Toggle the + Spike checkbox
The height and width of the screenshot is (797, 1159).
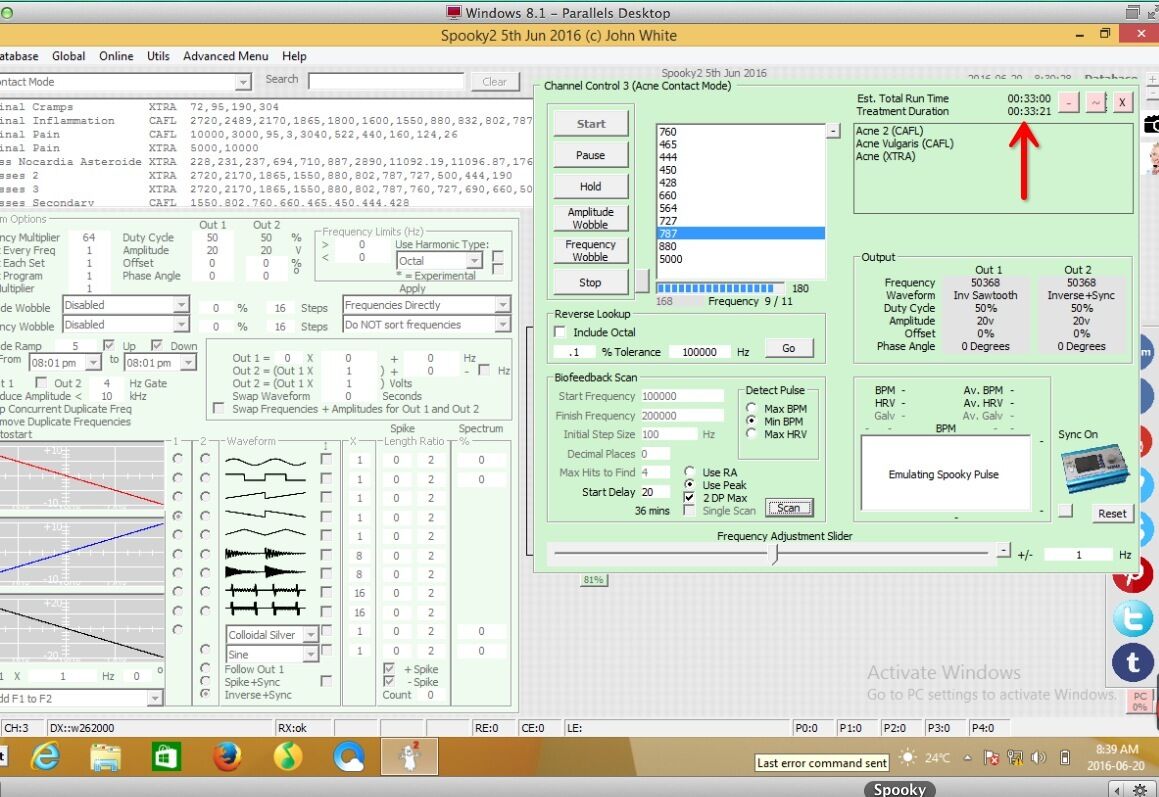point(389,668)
